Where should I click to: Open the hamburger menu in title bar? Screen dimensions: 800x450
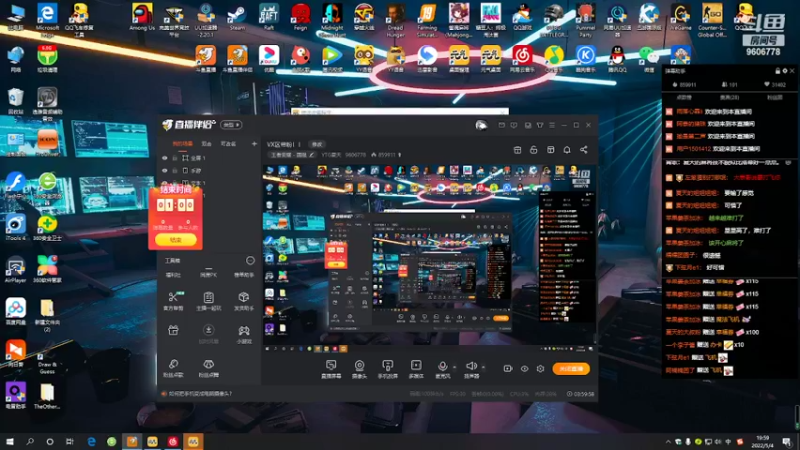point(552,125)
